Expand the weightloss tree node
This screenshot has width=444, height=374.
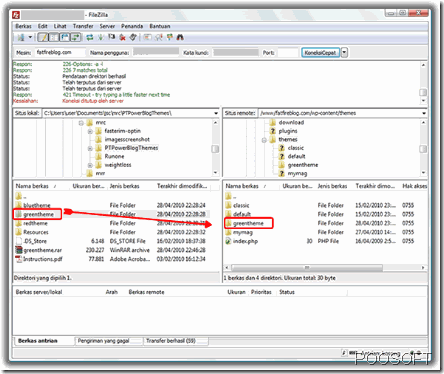pos(90,165)
